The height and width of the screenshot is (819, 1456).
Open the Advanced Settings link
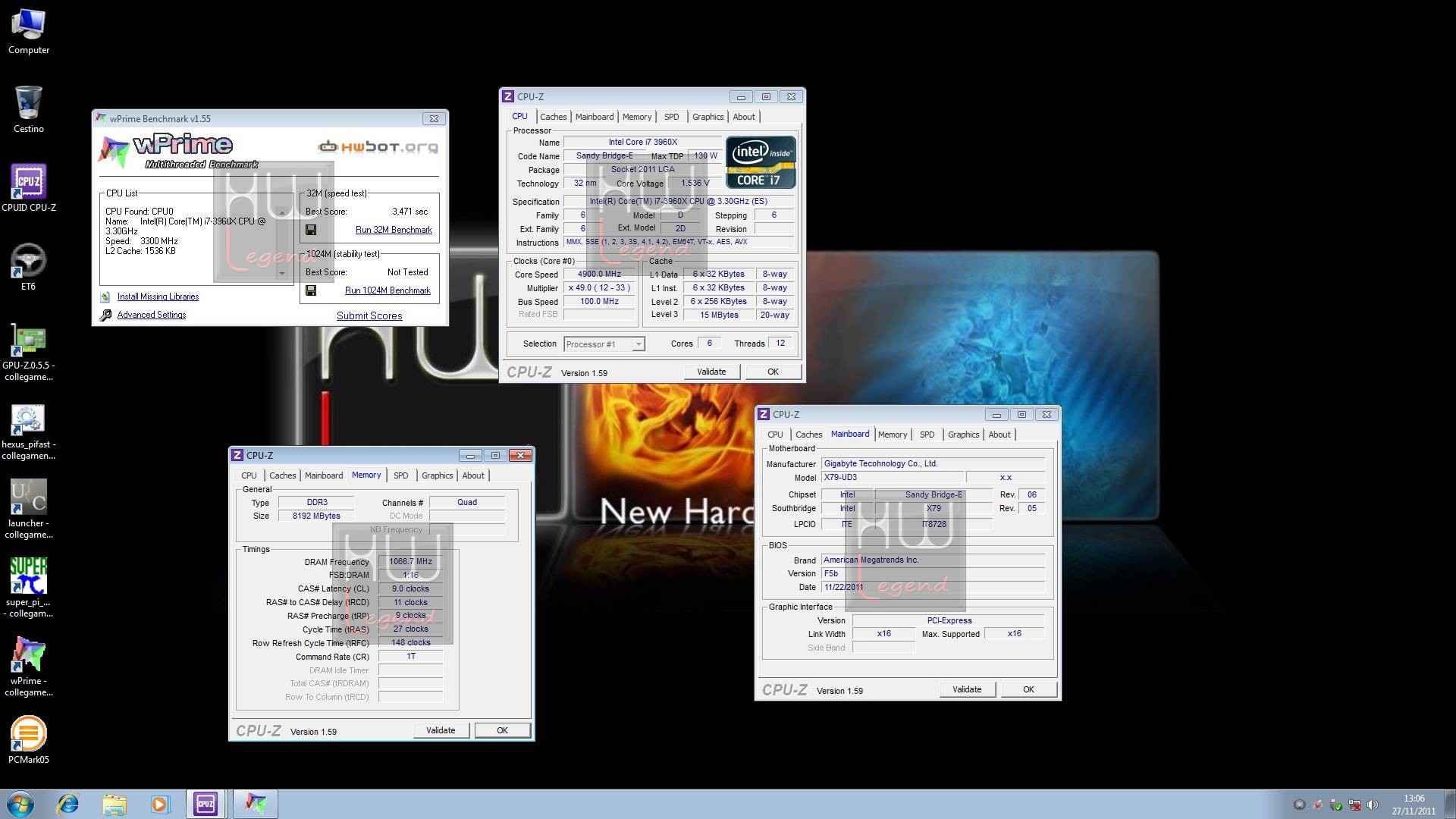tap(151, 315)
